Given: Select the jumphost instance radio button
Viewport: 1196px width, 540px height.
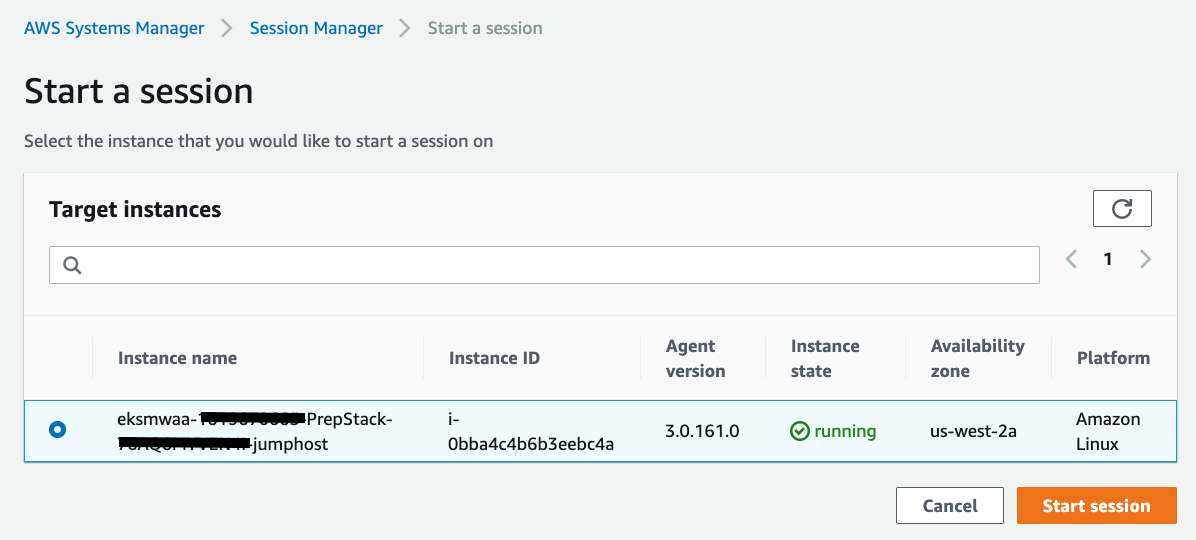Looking at the screenshot, I should tap(58, 430).
